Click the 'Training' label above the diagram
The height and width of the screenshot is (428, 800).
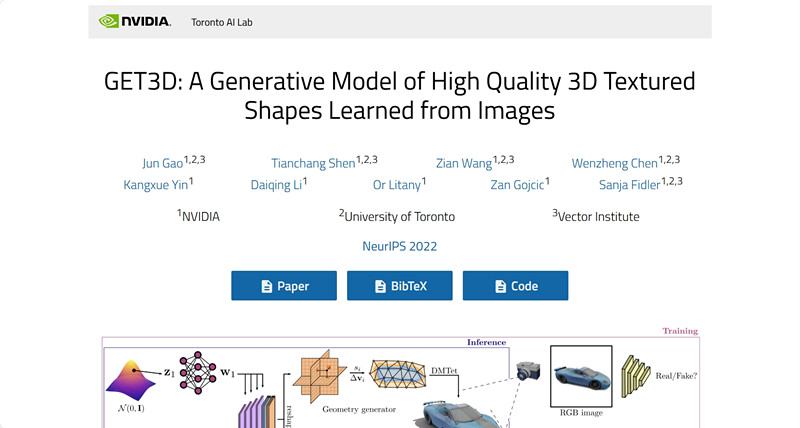pos(680,331)
